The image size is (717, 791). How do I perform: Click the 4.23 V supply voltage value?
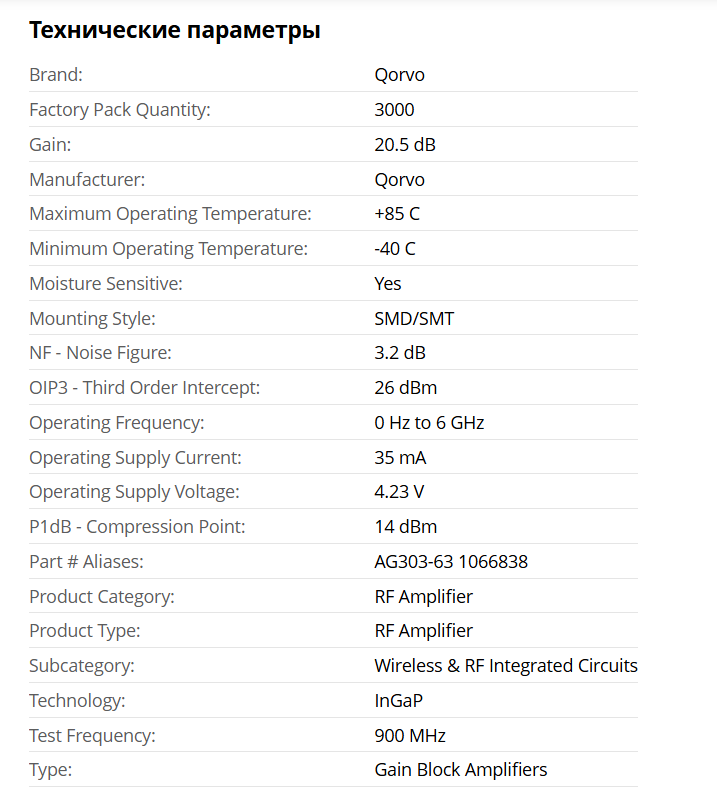(x=400, y=492)
